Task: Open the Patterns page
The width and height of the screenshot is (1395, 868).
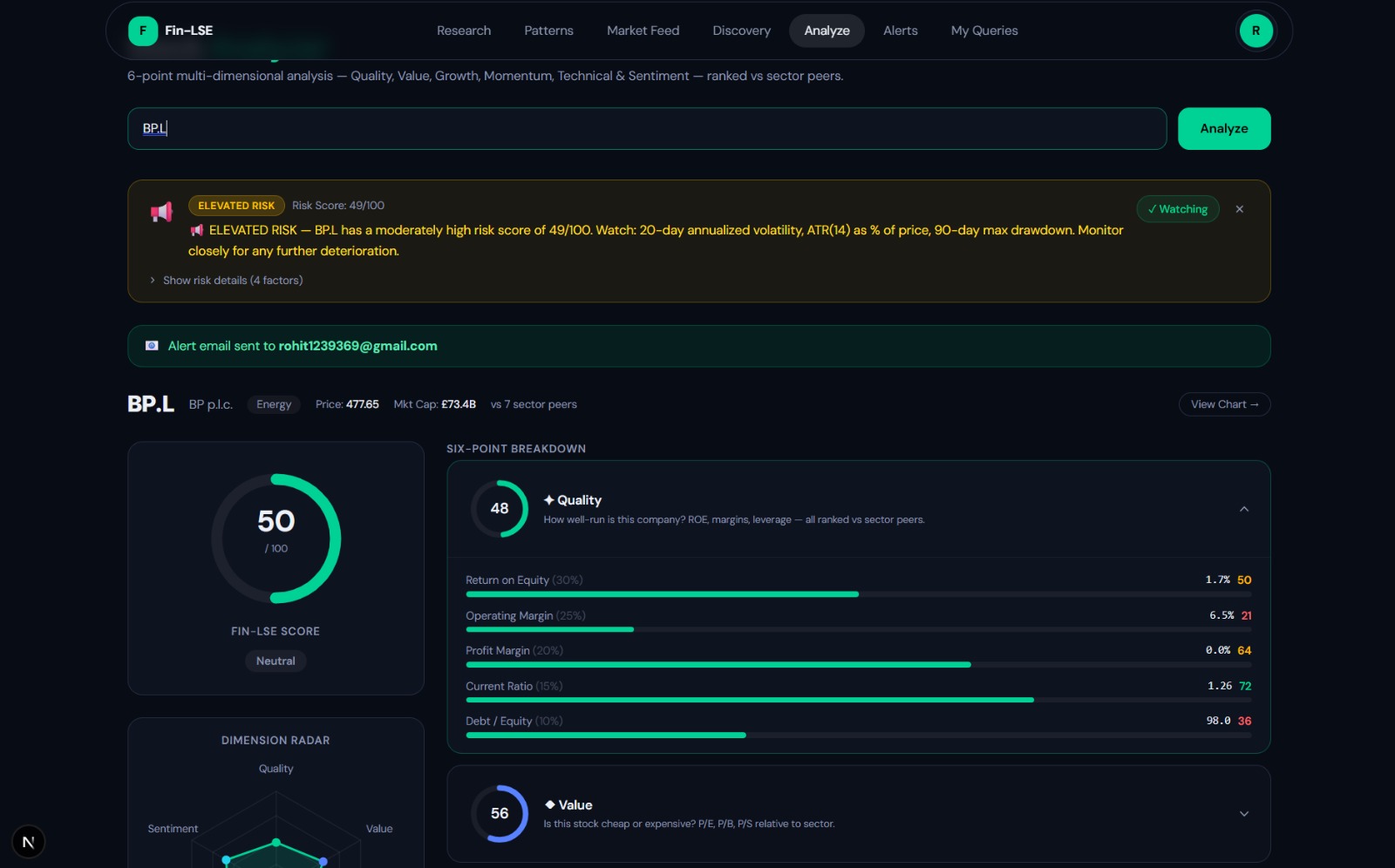Action: pos(548,31)
